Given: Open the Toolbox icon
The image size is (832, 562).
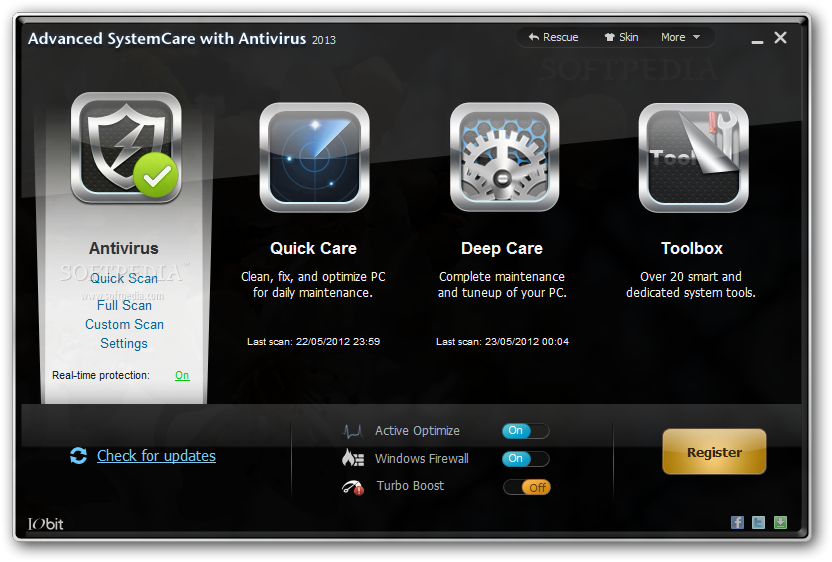Looking at the screenshot, I should (694, 158).
